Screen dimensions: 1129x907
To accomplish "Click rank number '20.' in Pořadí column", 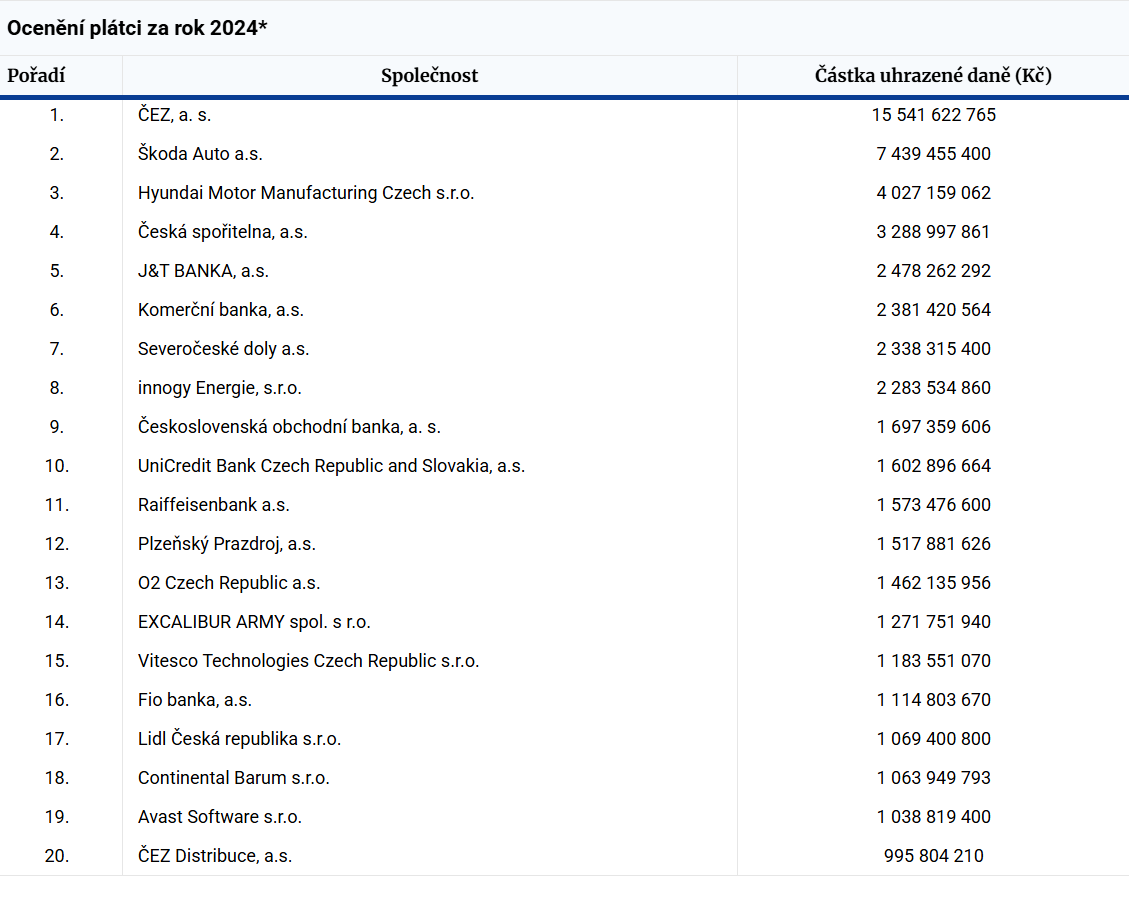I will point(57,856).
